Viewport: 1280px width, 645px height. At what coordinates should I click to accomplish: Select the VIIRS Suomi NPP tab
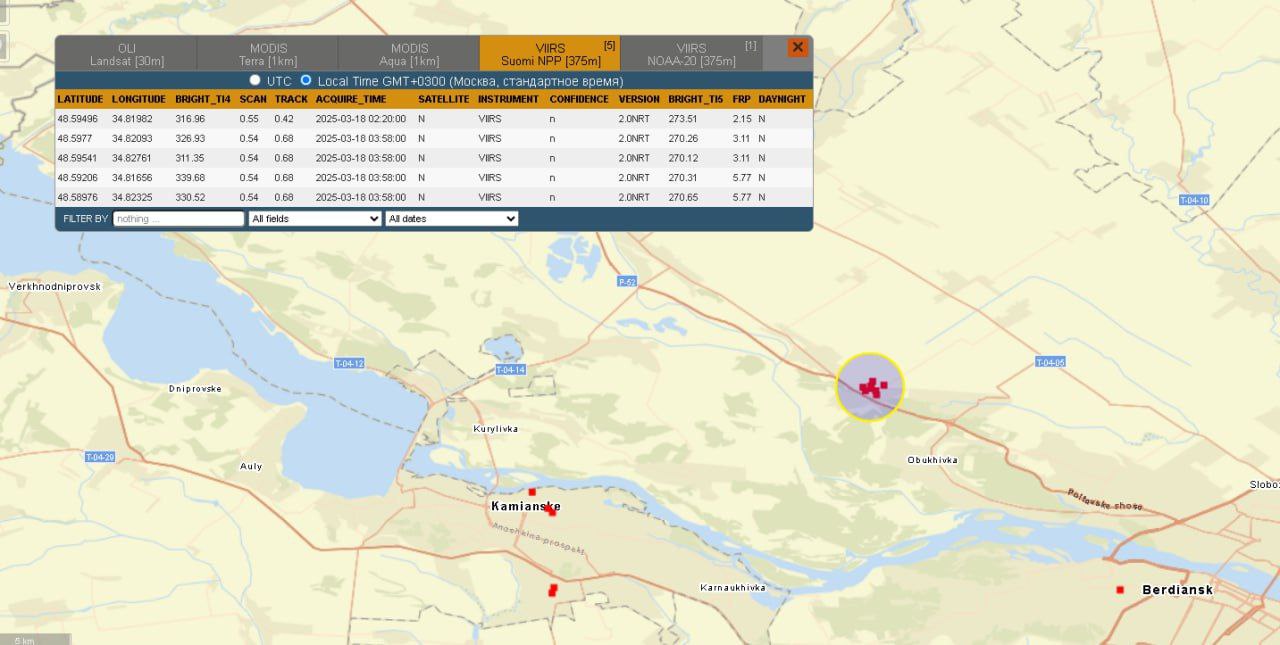550,54
